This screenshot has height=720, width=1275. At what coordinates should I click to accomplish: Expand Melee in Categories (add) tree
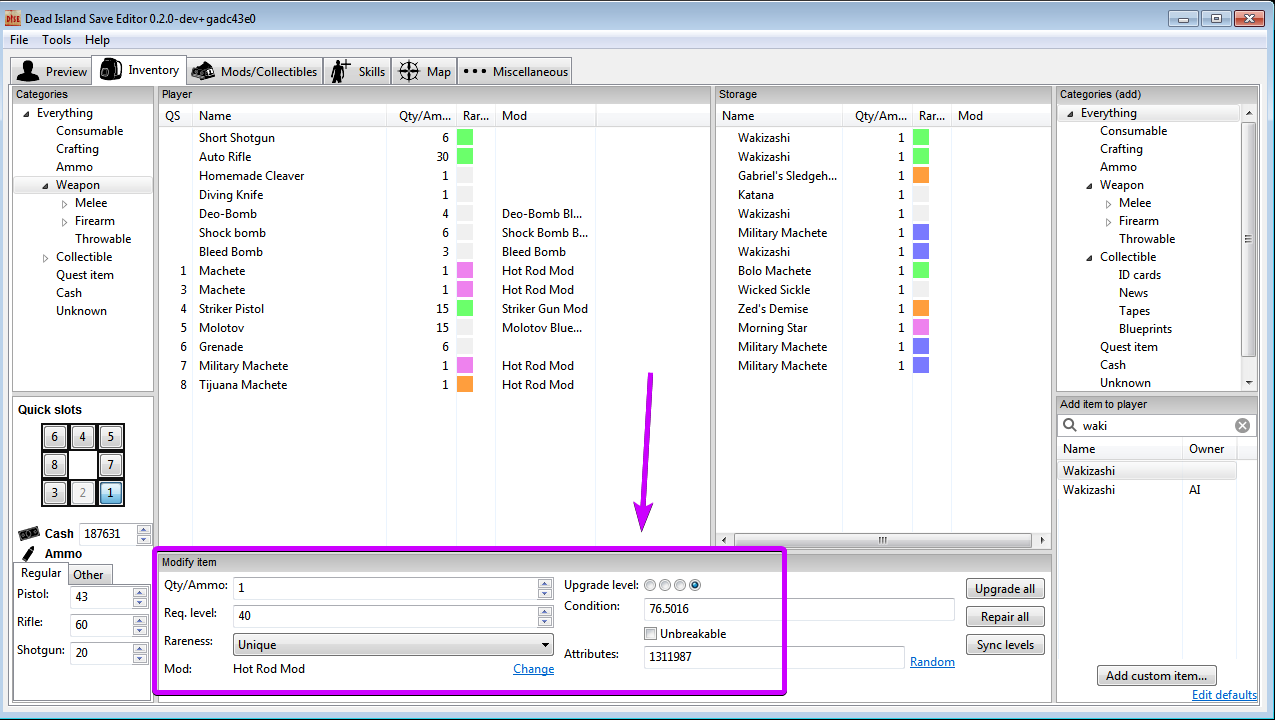coord(1109,204)
